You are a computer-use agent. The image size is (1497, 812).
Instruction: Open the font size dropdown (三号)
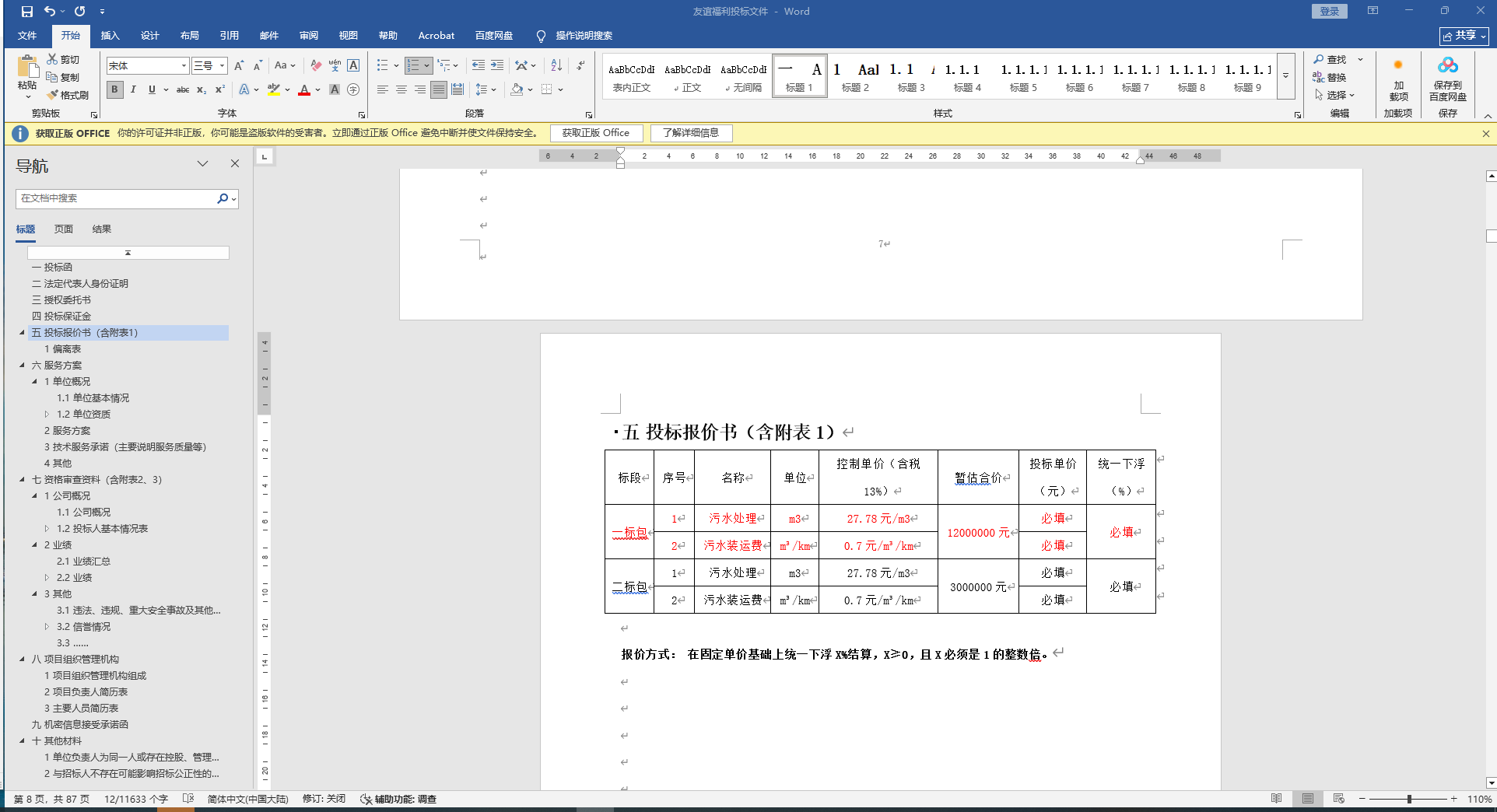(222, 66)
